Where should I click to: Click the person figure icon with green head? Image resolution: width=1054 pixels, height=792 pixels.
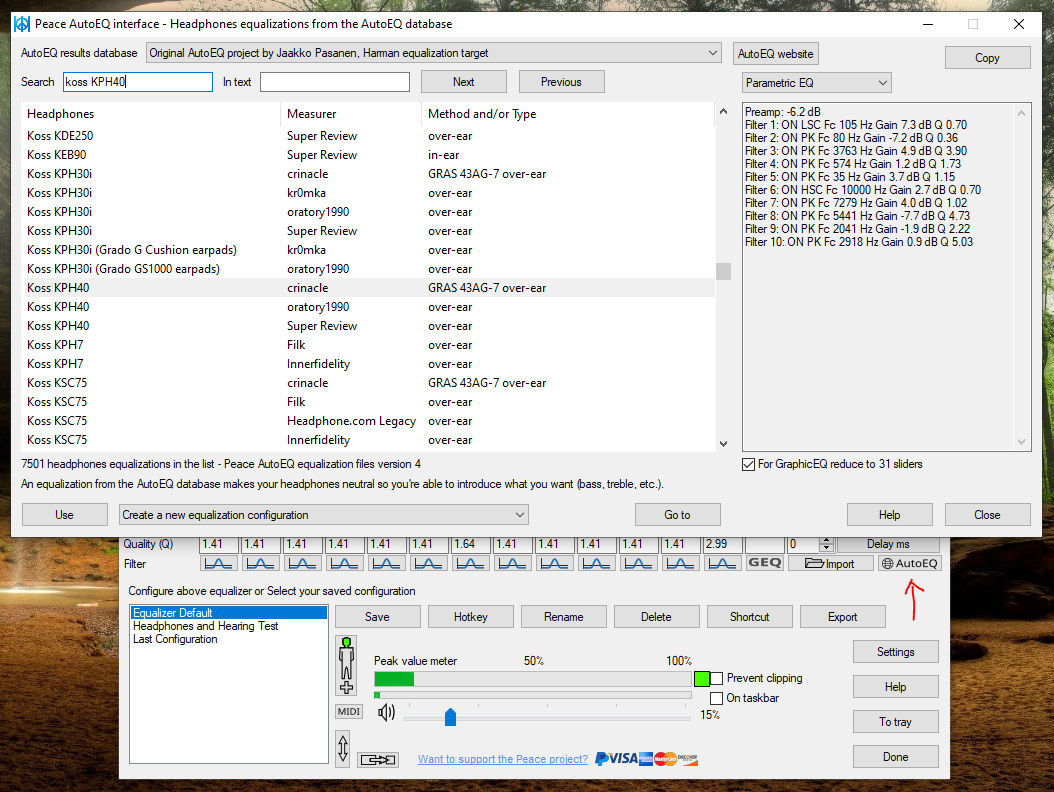coord(346,666)
